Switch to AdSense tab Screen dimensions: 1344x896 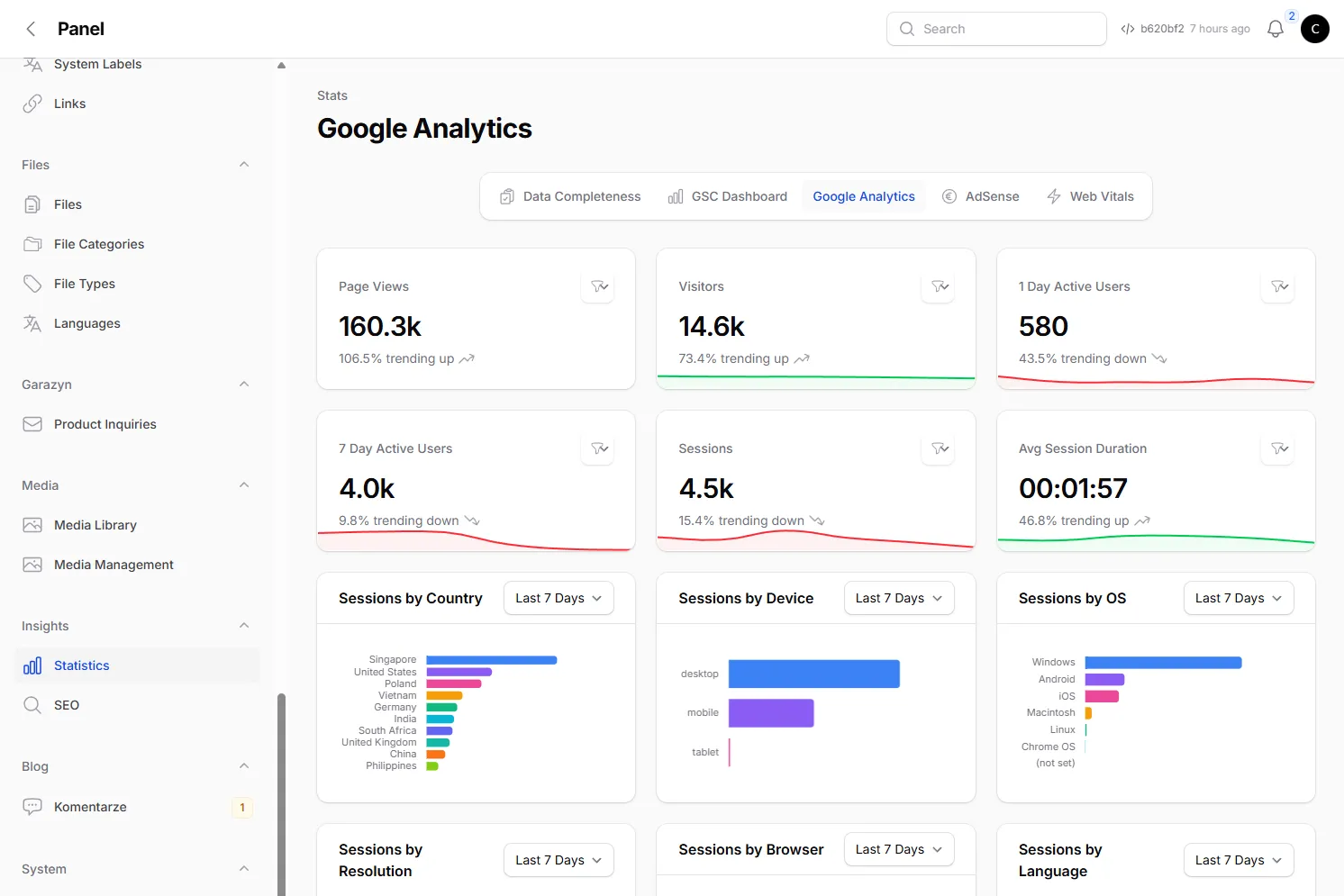pos(981,196)
